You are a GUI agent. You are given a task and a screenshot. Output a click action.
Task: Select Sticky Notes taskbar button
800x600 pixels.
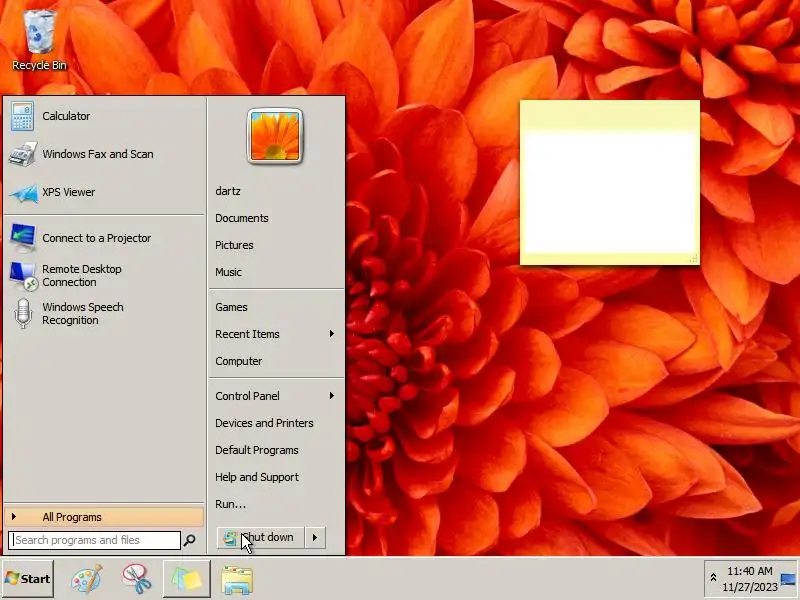click(x=187, y=579)
